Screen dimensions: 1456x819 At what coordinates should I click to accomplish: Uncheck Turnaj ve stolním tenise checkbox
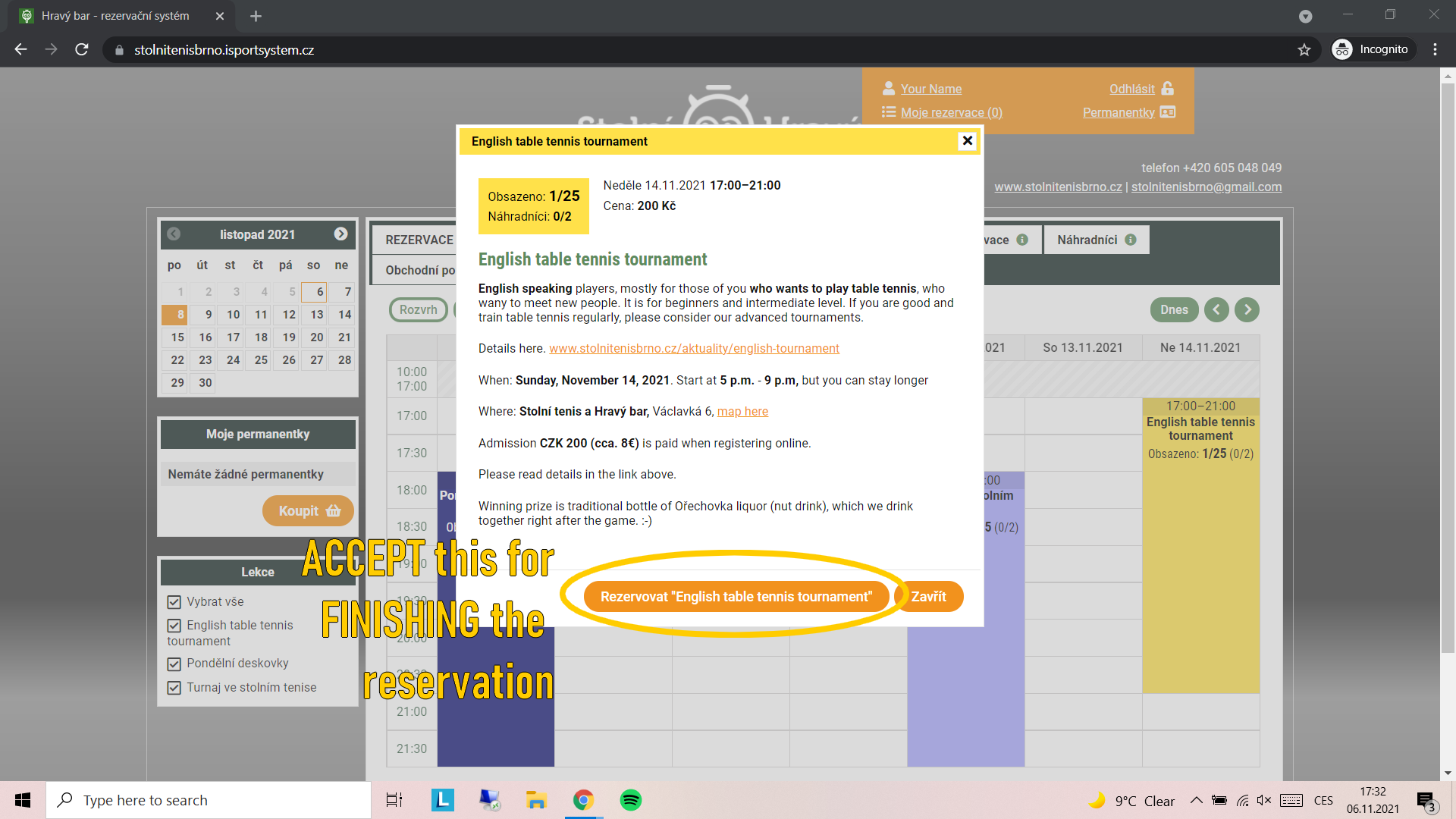(x=174, y=688)
